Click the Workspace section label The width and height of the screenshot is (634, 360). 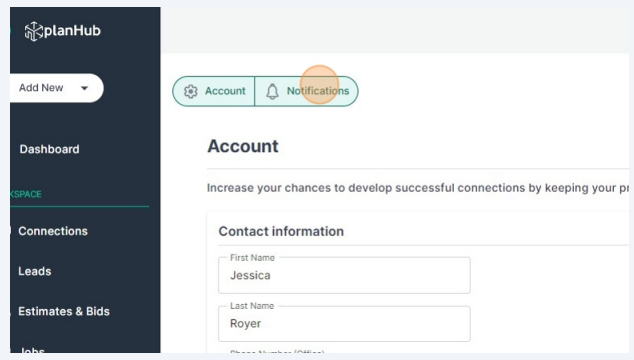pos(25,194)
